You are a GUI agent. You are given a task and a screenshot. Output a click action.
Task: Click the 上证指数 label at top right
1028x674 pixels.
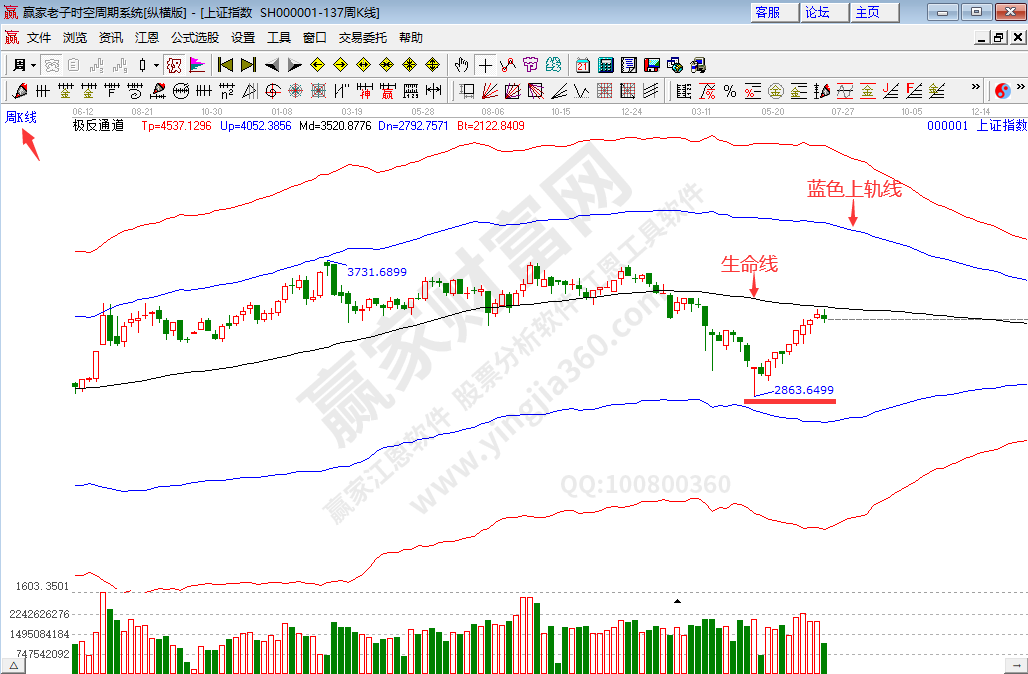[x=1000, y=126]
